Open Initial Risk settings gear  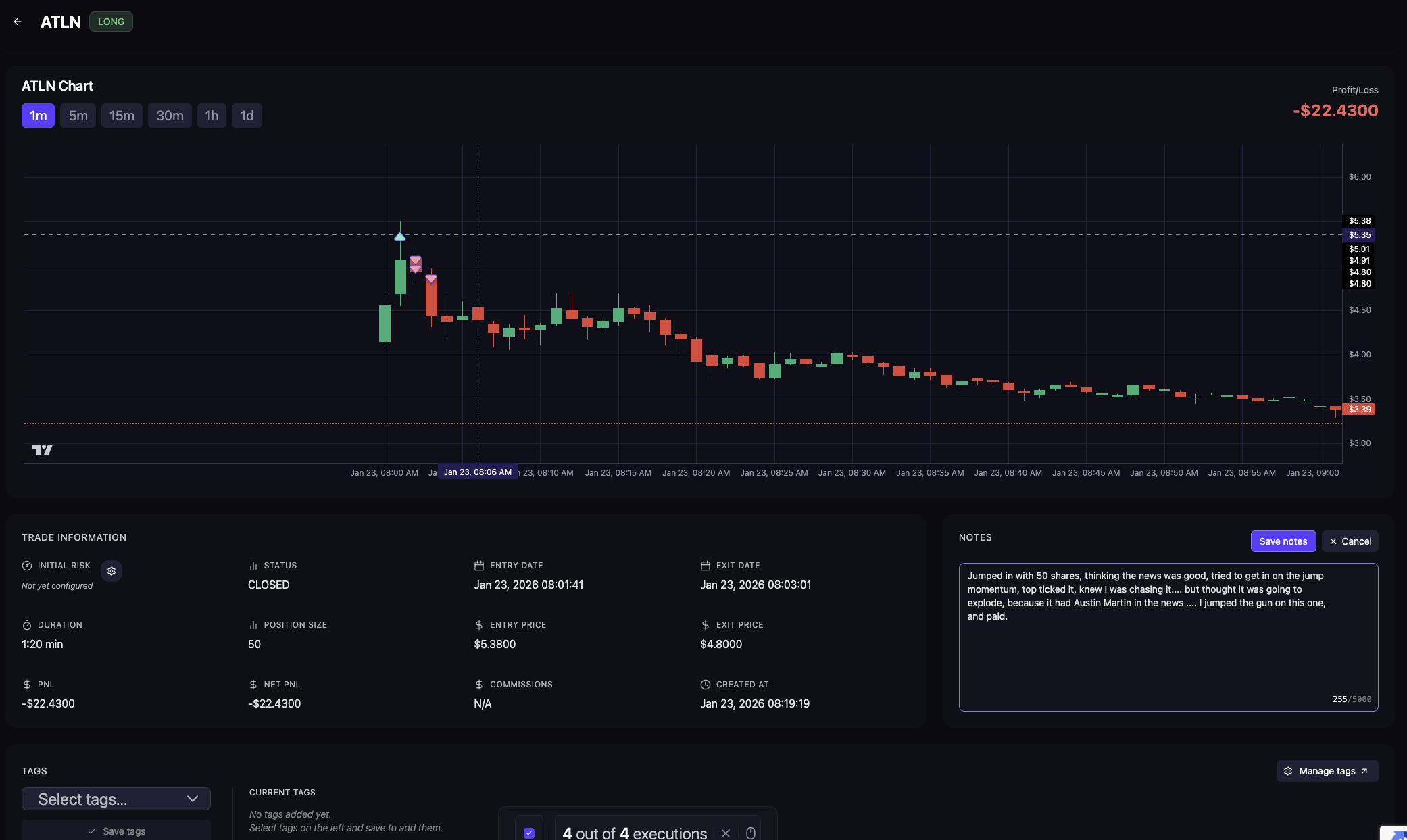tap(112, 571)
